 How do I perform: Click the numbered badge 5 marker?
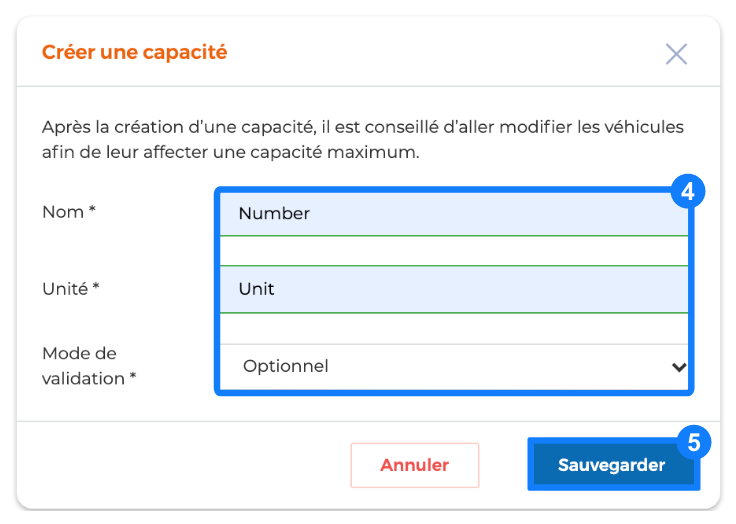(694, 442)
